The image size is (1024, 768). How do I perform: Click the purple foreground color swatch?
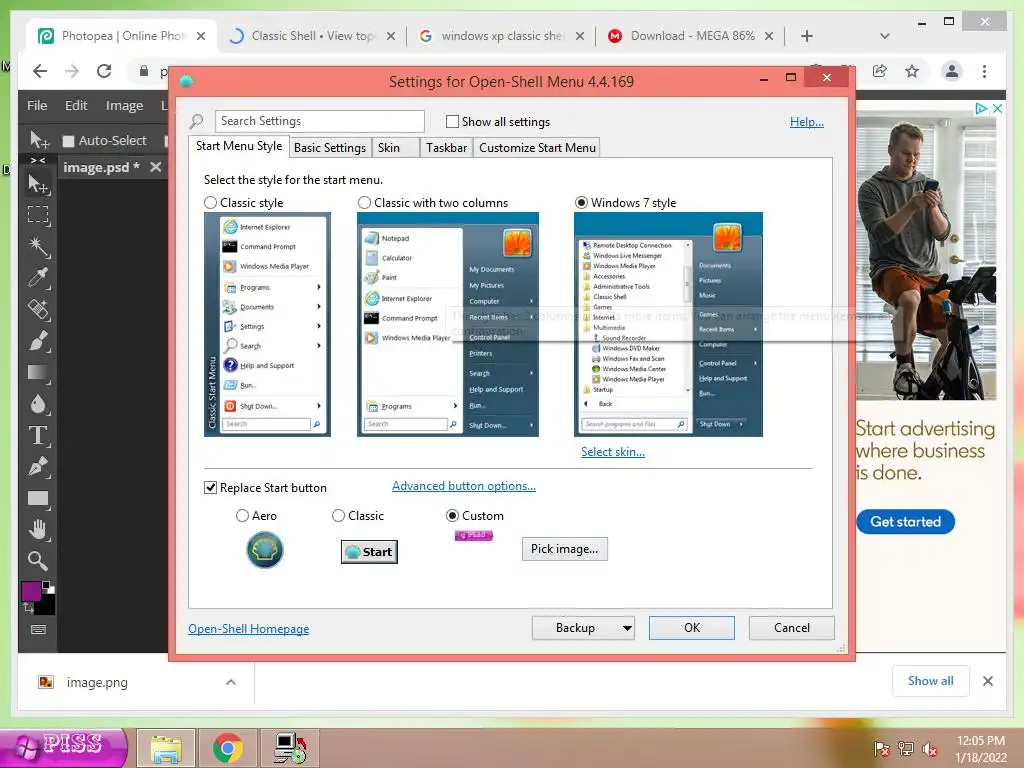coord(31,590)
